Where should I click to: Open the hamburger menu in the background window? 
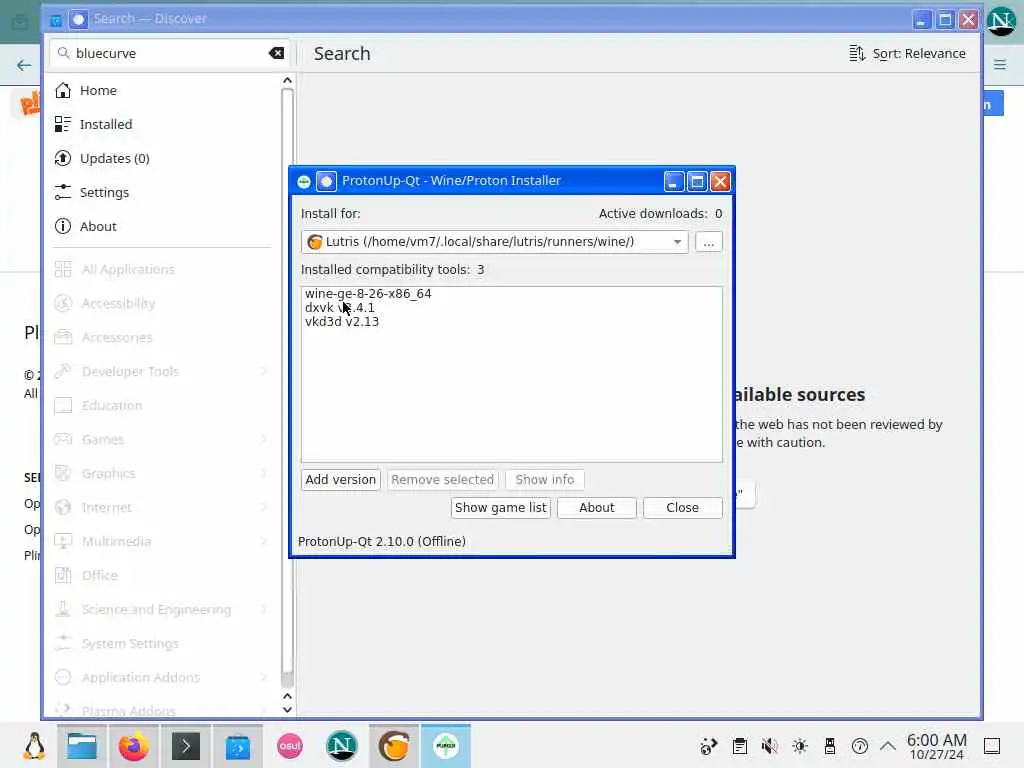click(1000, 64)
